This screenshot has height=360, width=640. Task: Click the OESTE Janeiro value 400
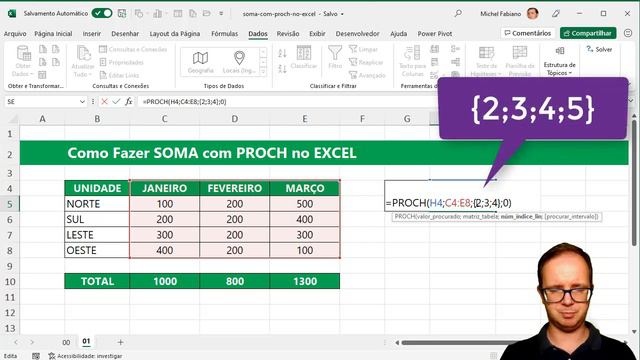click(164, 250)
